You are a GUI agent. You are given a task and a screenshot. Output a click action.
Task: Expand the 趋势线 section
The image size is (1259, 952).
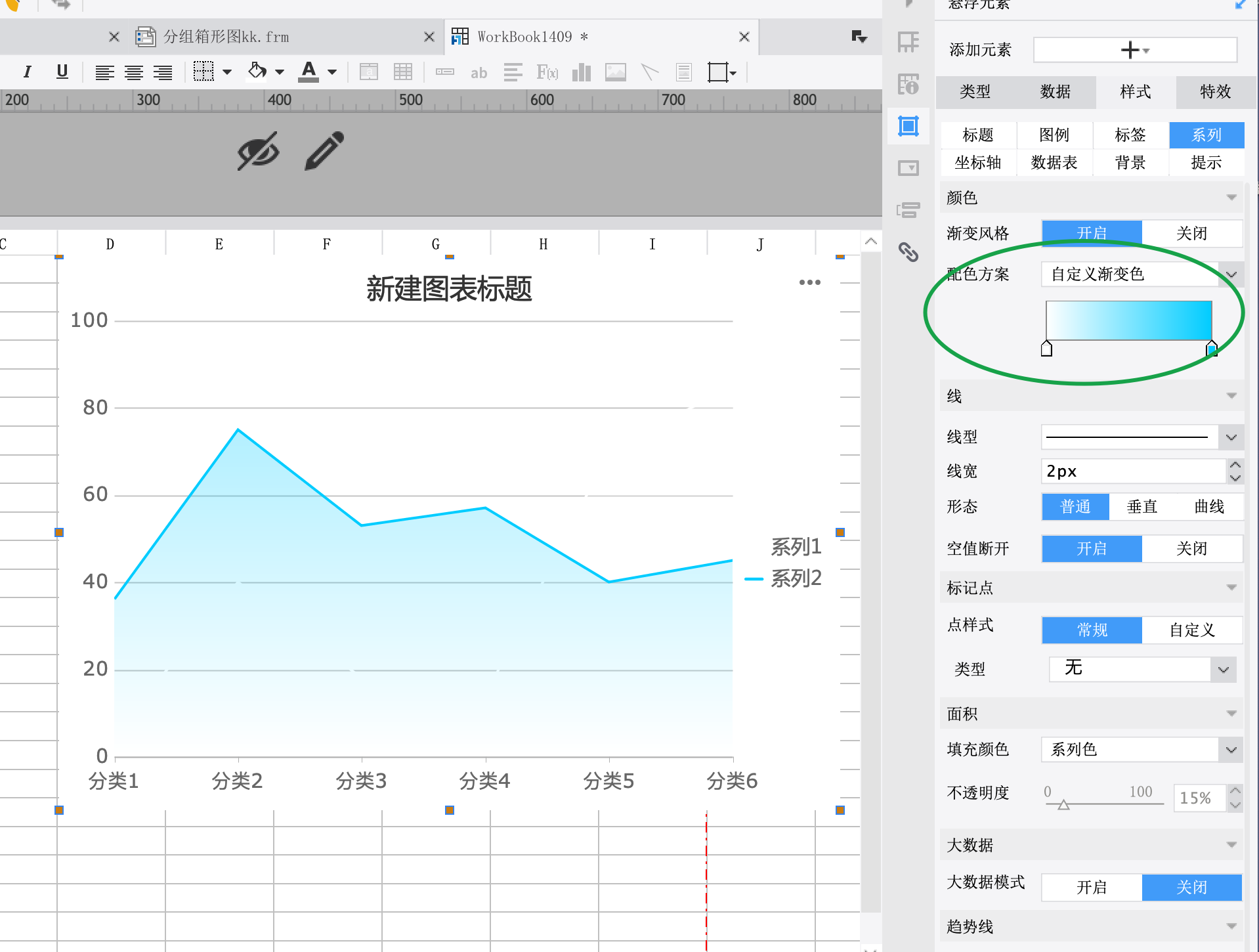click(1231, 927)
